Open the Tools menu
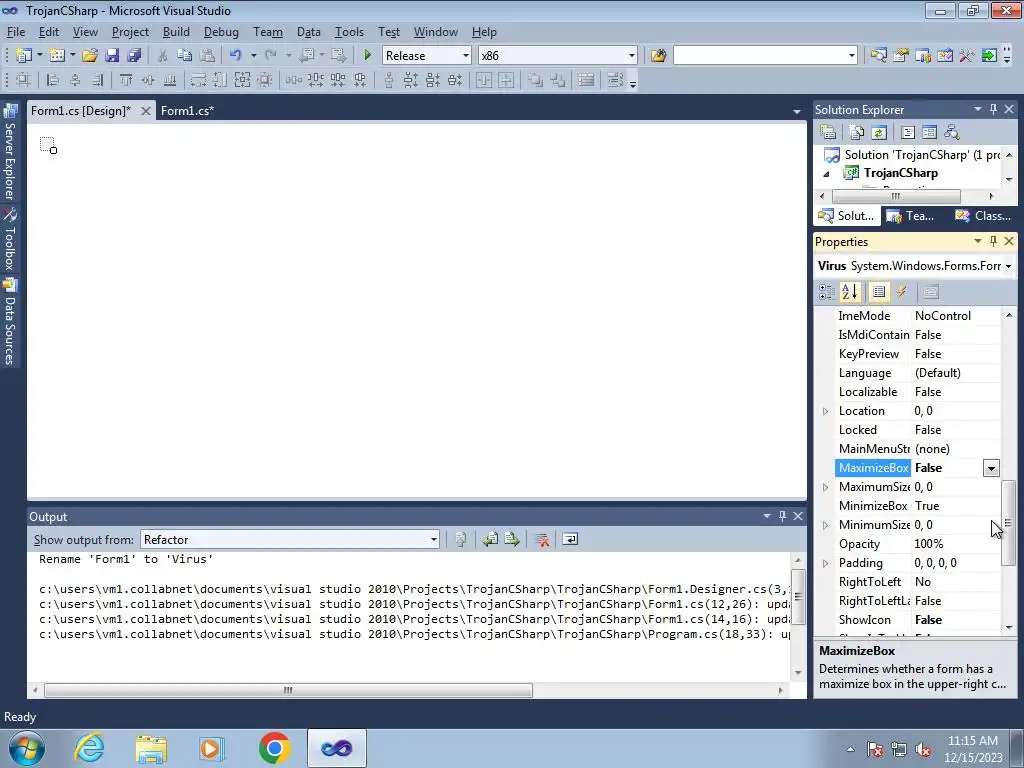The width and height of the screenshot is (1024, 768). [349, 32]
